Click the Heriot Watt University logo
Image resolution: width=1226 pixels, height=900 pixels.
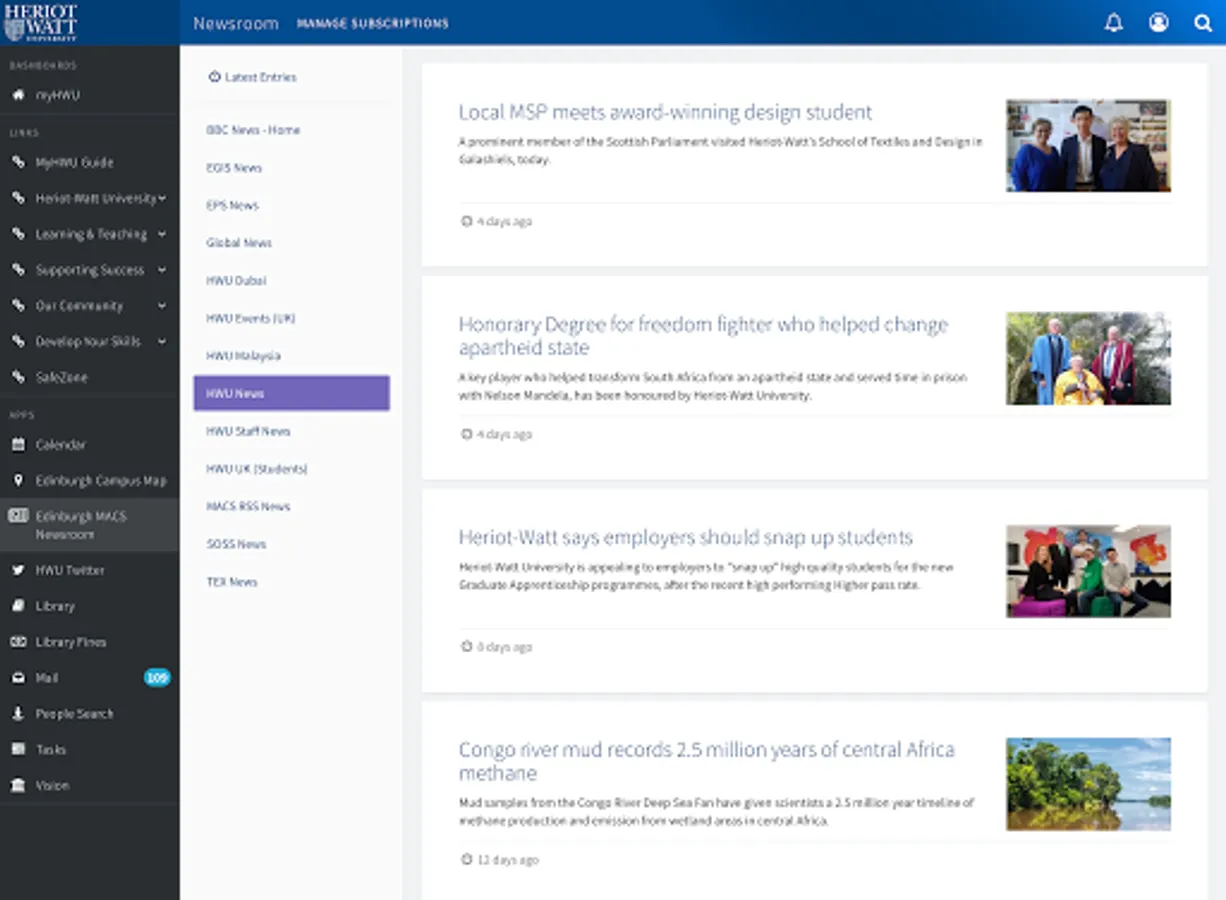(41, 22)
